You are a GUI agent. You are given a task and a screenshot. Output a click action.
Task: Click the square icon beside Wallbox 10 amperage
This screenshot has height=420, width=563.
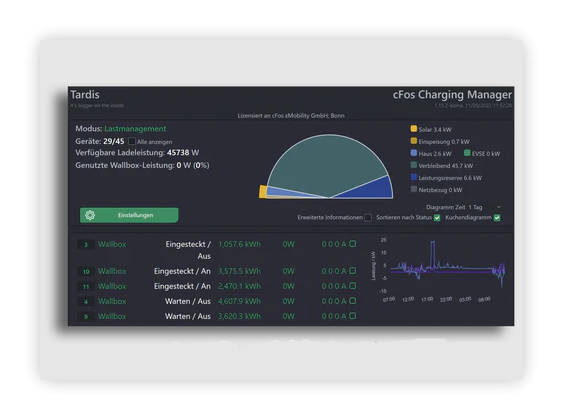pyautogui.click(x=353, y=271)
